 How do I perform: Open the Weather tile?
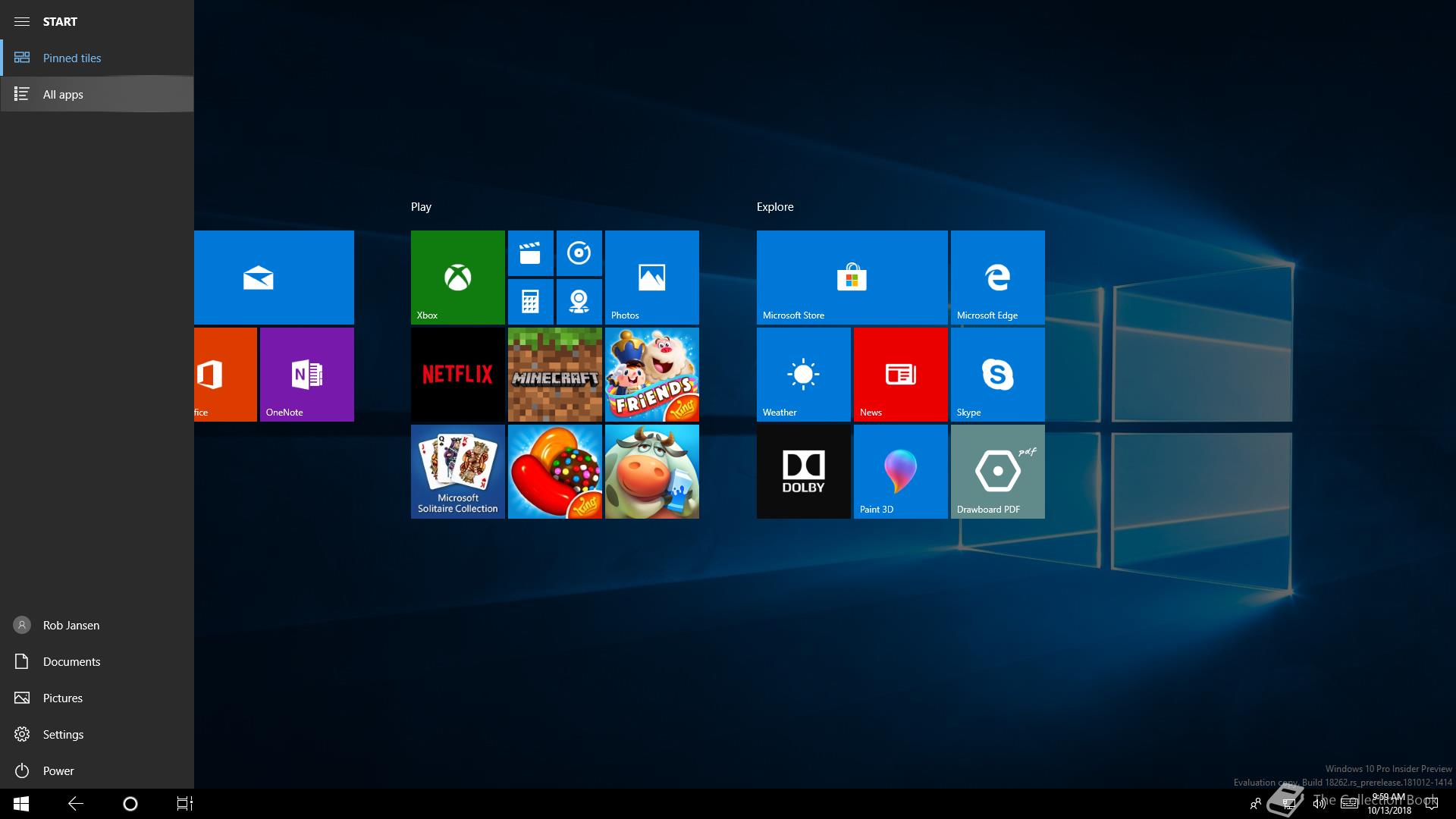(x=803, y=375)
